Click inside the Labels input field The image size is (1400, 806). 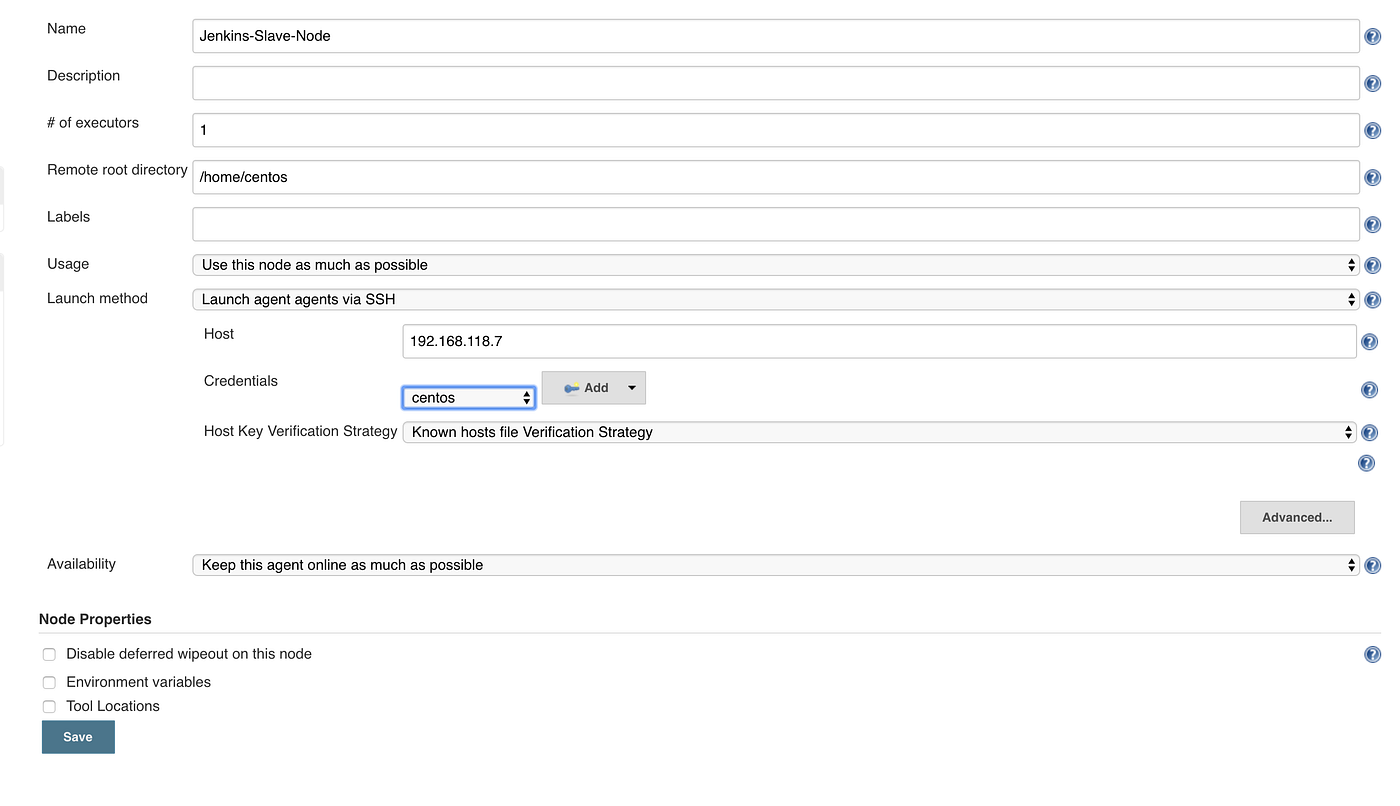coord(700,224)
